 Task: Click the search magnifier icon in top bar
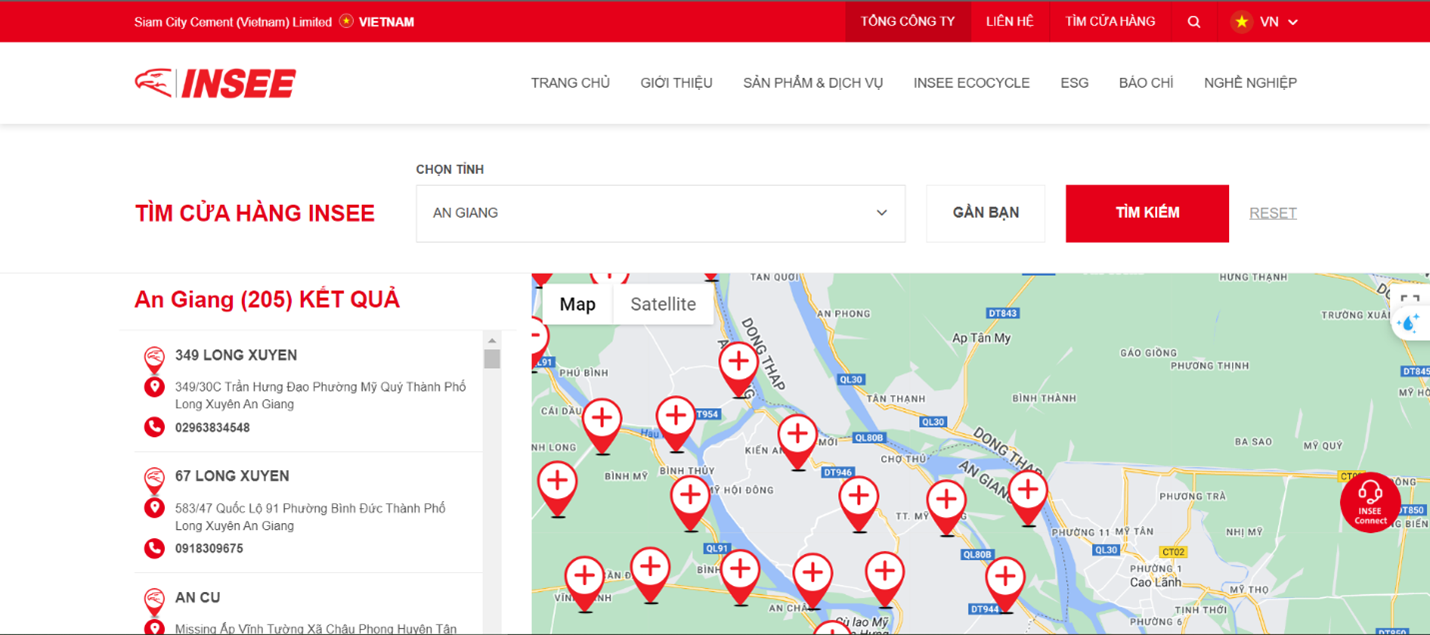coord(1193,22)
